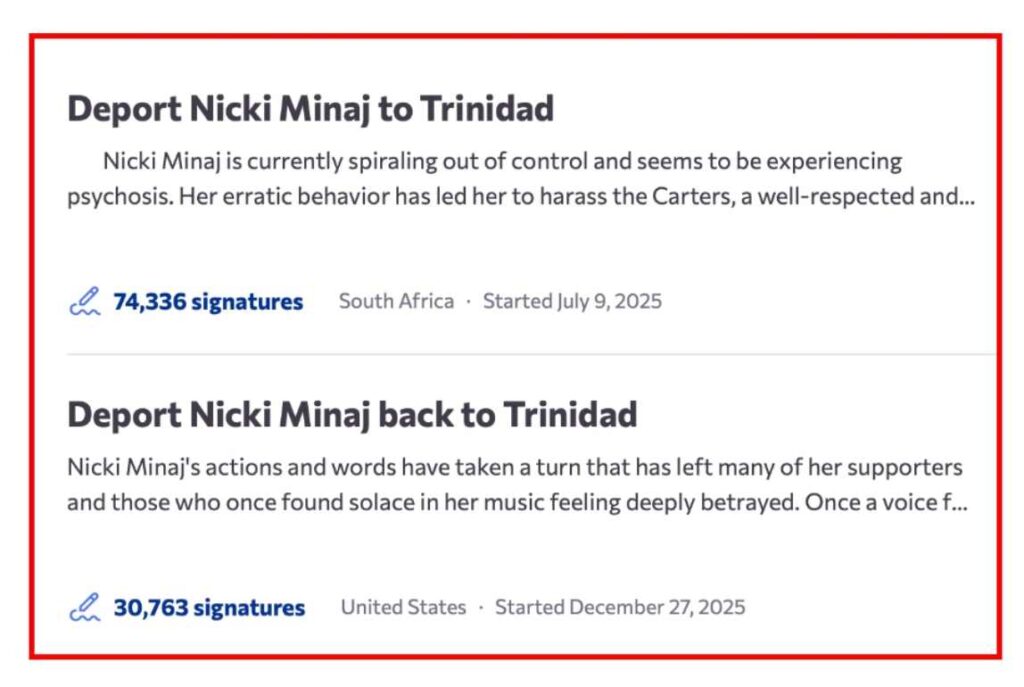Click the 74,336 signatures link

point(208,300)
